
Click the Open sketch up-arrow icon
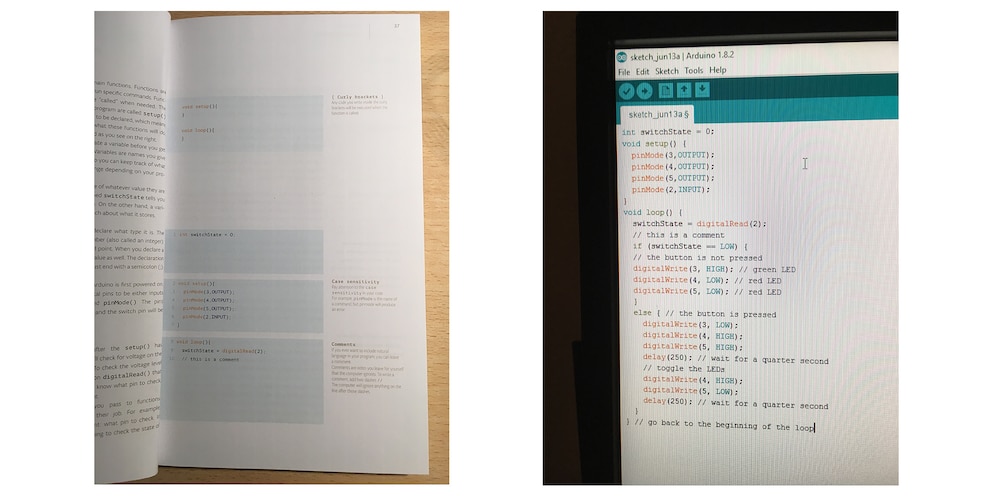(684, 90)
